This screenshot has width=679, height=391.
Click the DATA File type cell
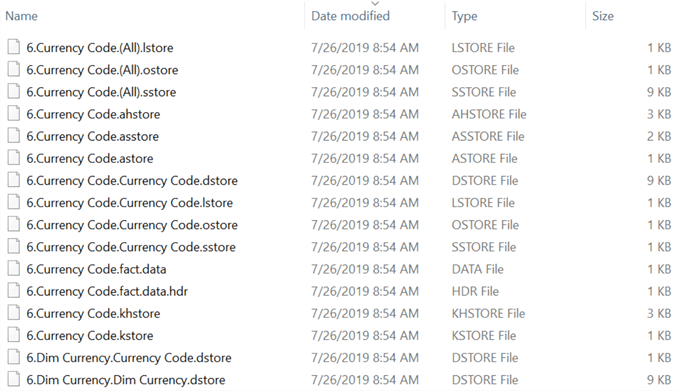478,269
